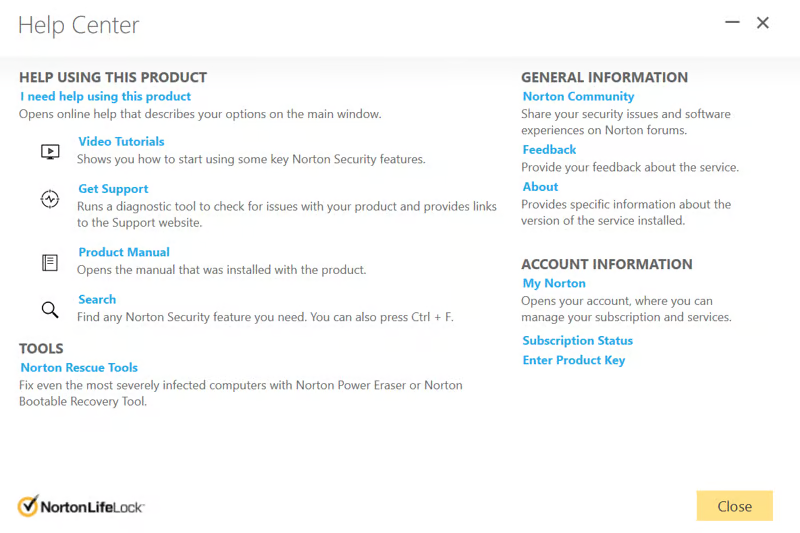Click the NortonLifeLock logo
The height and width of the screenshot is (533, 800).
82,506
